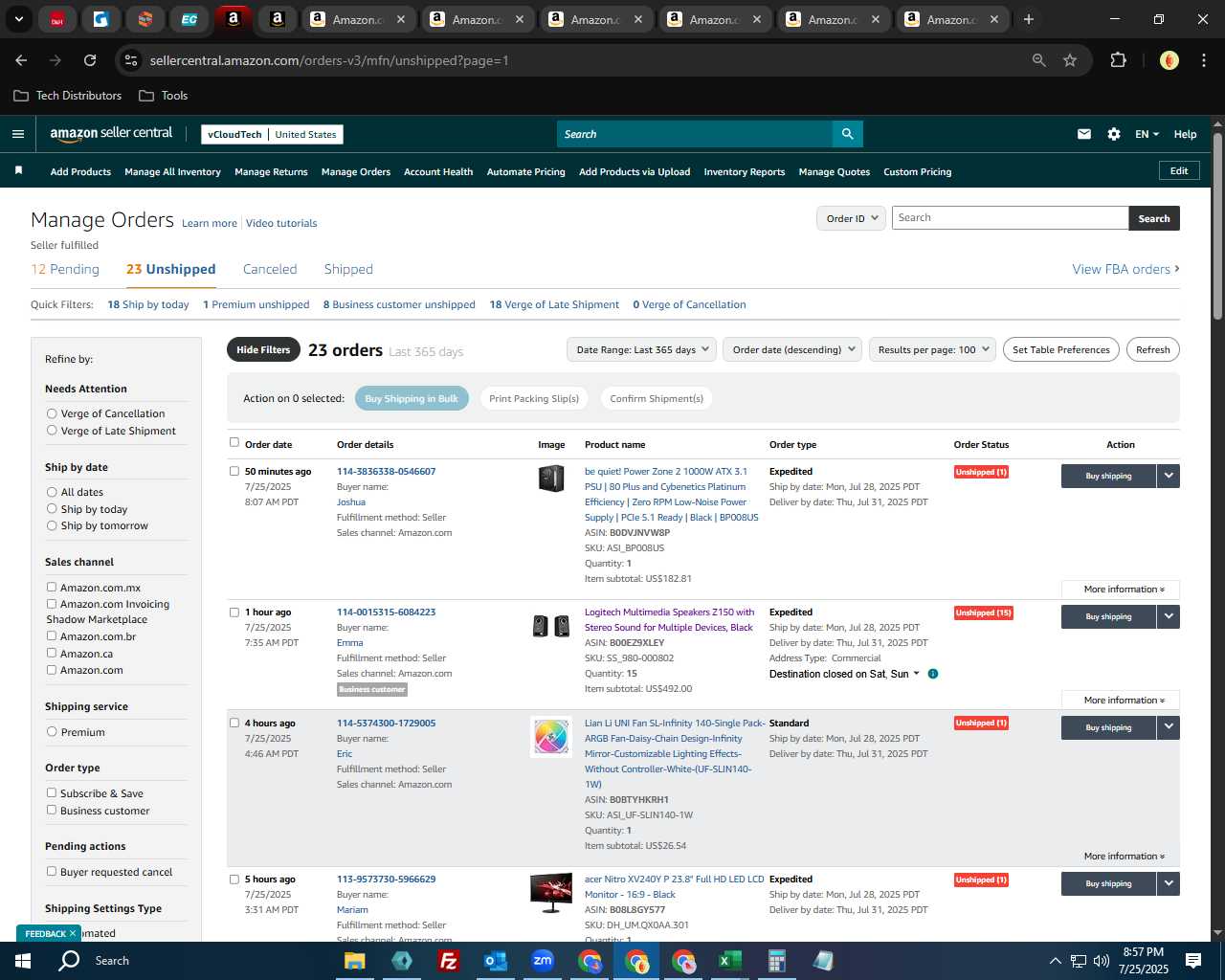
Task: Check the Business customer order type box
Action: 52,810
